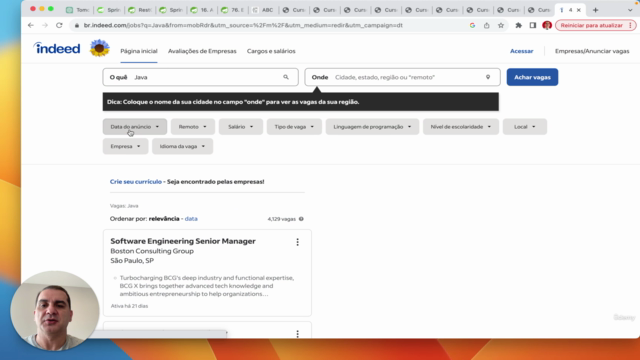Open the Empresa filter dropdown
This screenshot has height=360, width=640.
pyautogui.click(x=125, y=146)
